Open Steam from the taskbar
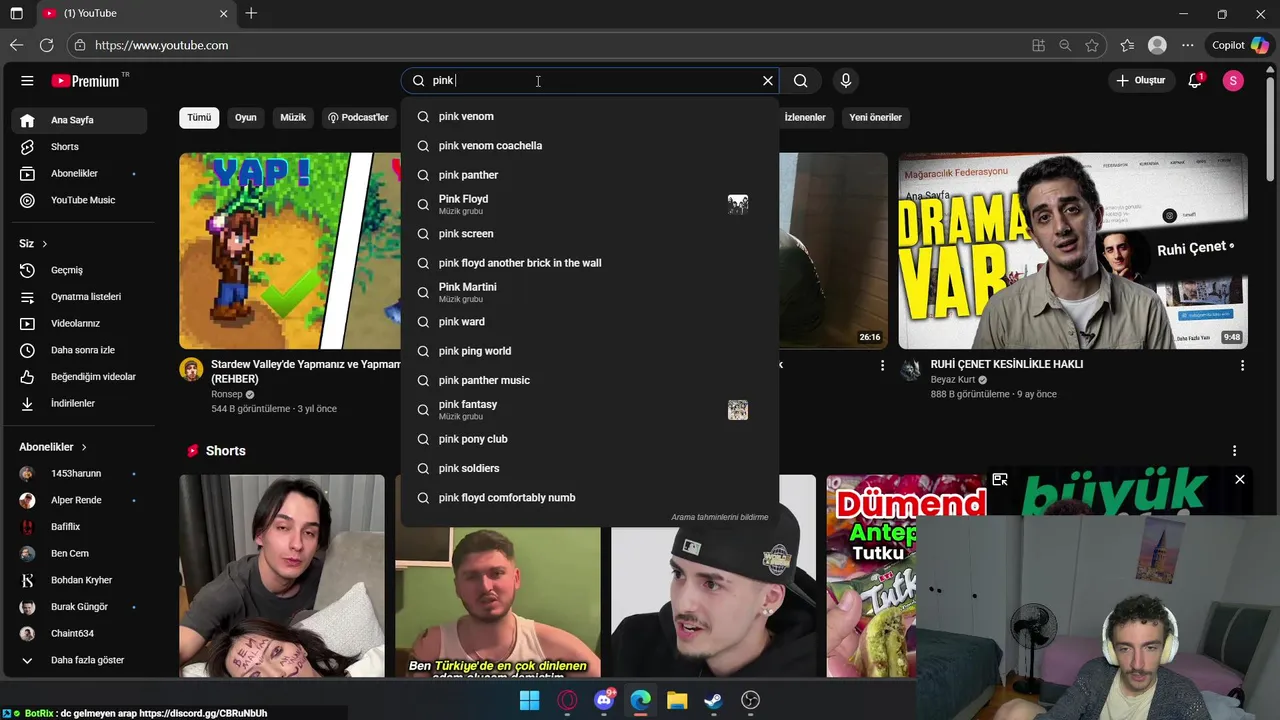1280x720 pixels. (714, 701)
